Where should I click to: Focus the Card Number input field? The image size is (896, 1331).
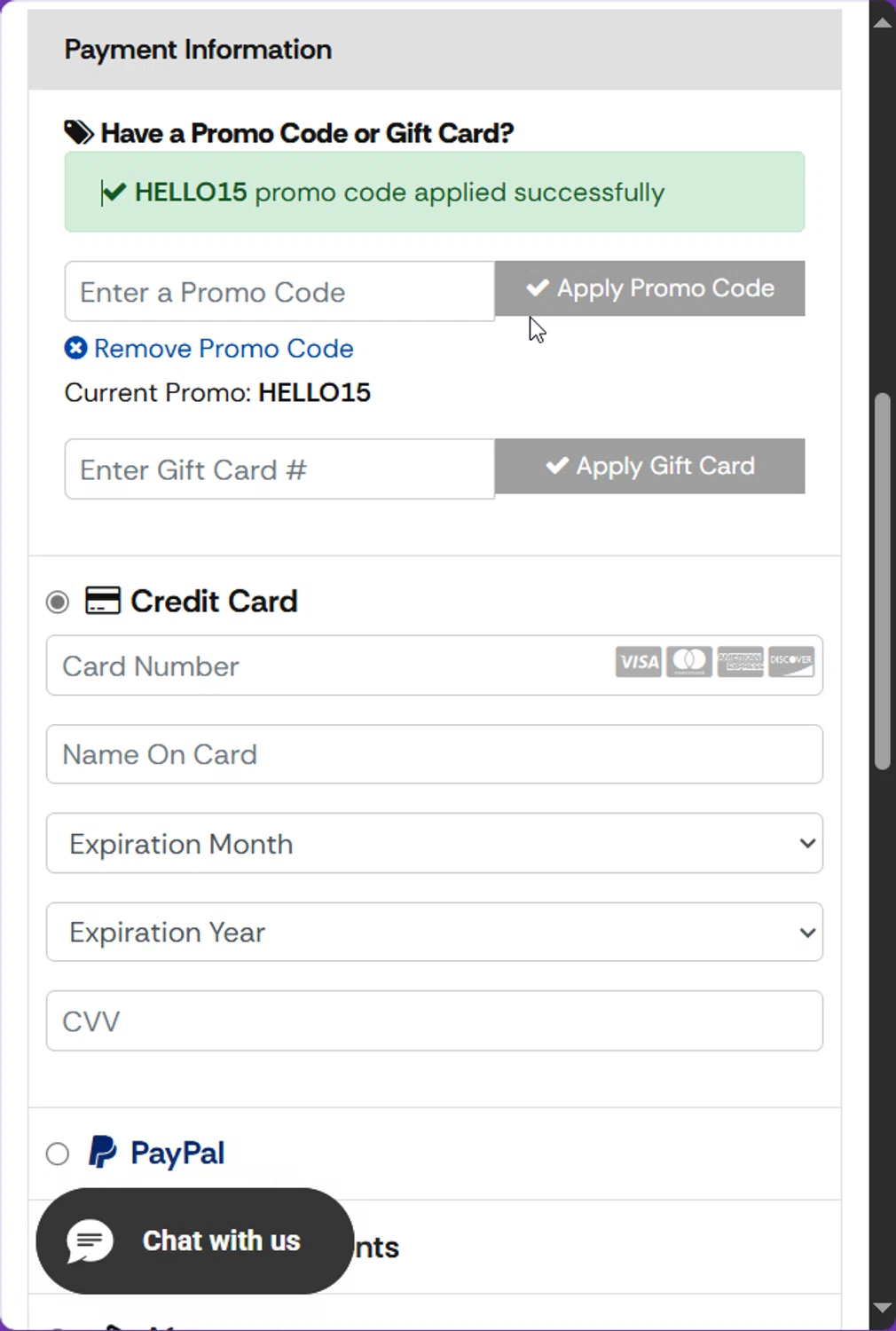click(328, 665)
